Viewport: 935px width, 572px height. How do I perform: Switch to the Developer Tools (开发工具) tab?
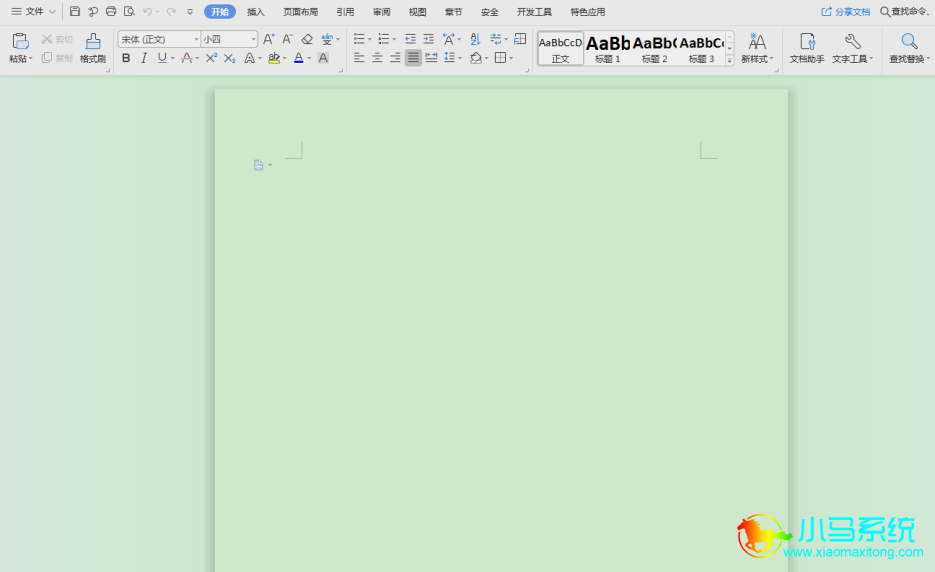tap(534, 12)
